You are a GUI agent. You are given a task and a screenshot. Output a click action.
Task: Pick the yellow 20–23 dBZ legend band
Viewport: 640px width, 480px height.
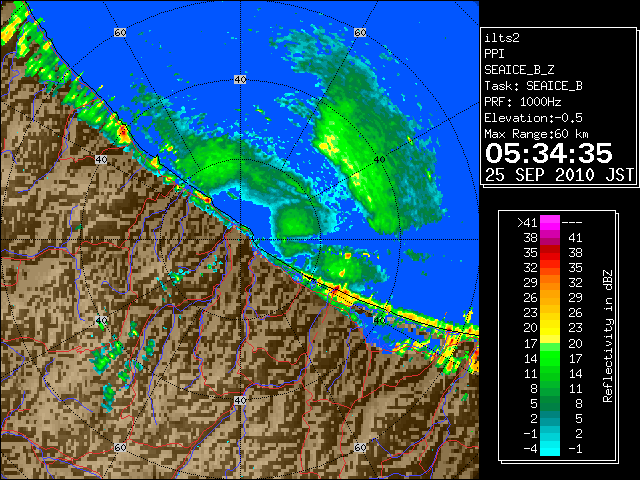click(550, 328)
